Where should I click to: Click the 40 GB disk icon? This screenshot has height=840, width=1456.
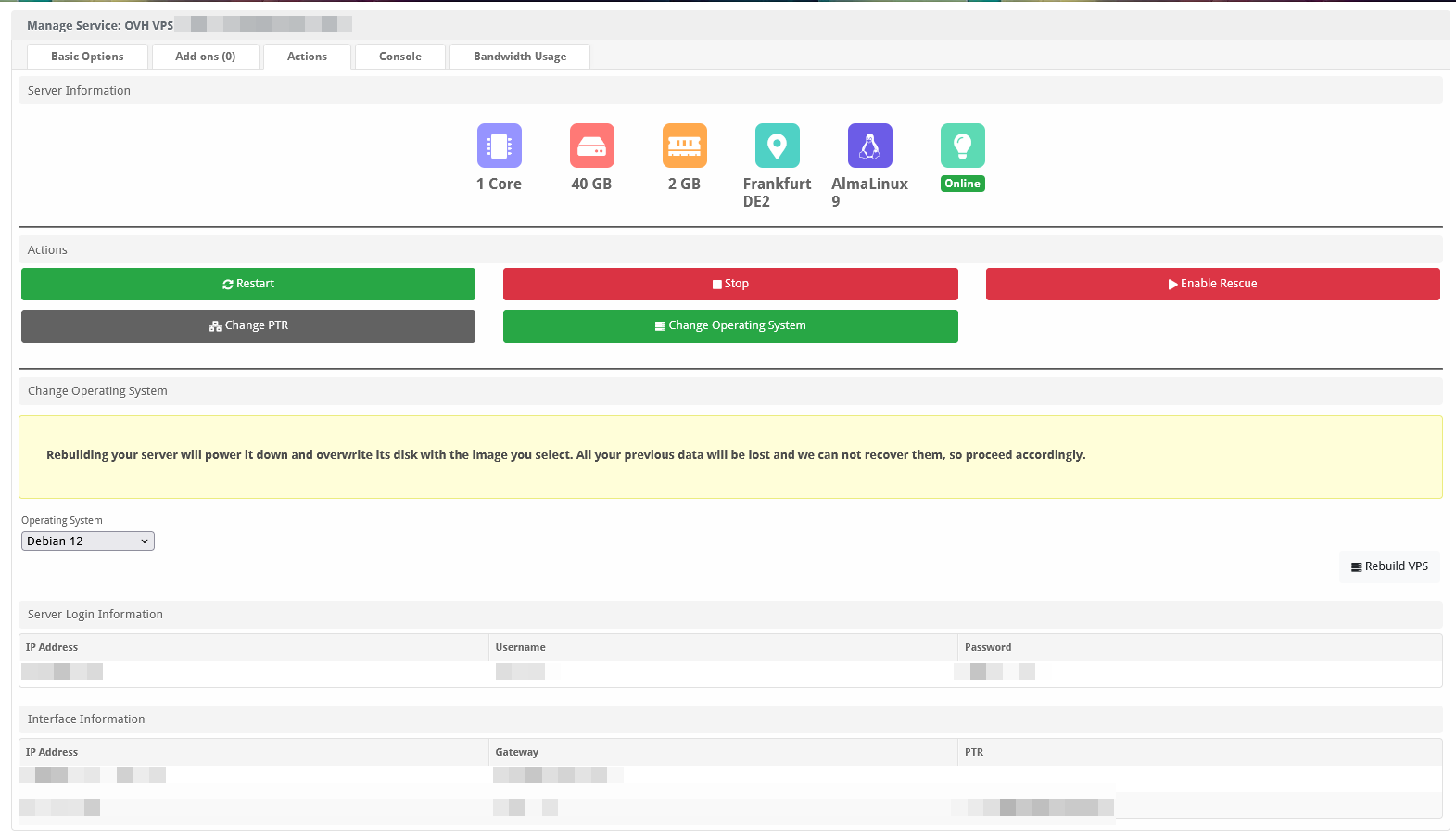click(x=591, y=146)
